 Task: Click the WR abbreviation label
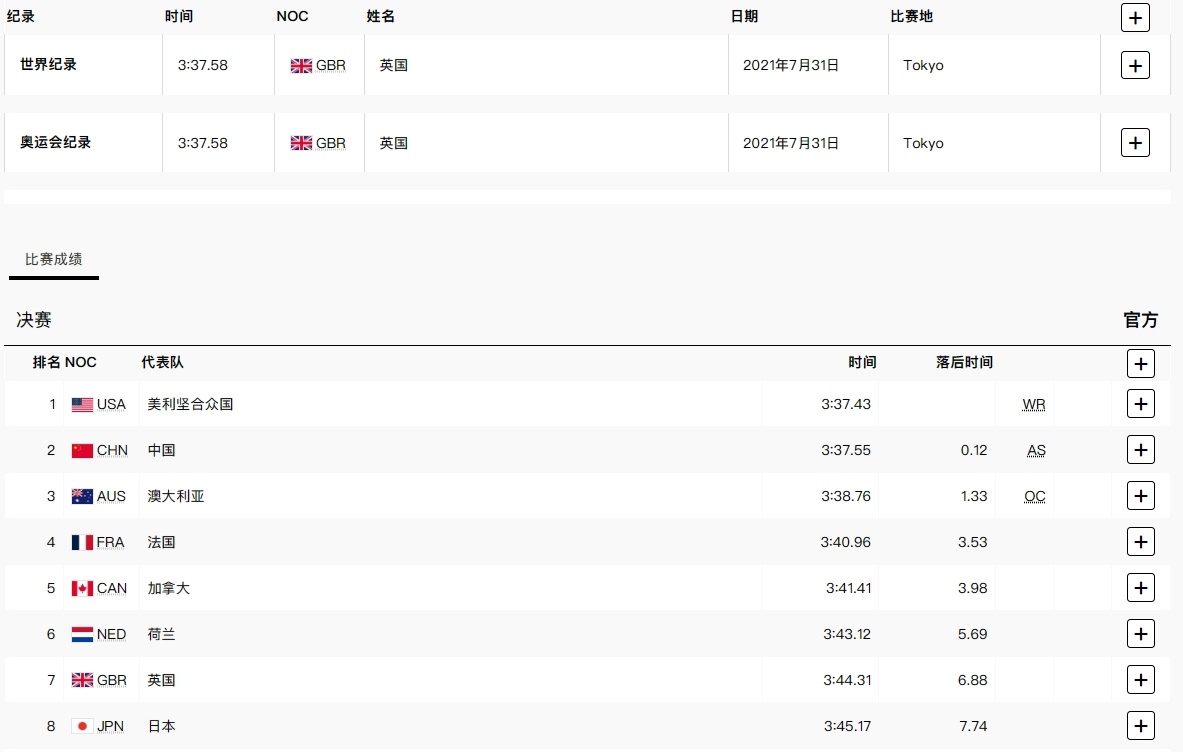click(x=1034, y=405)
